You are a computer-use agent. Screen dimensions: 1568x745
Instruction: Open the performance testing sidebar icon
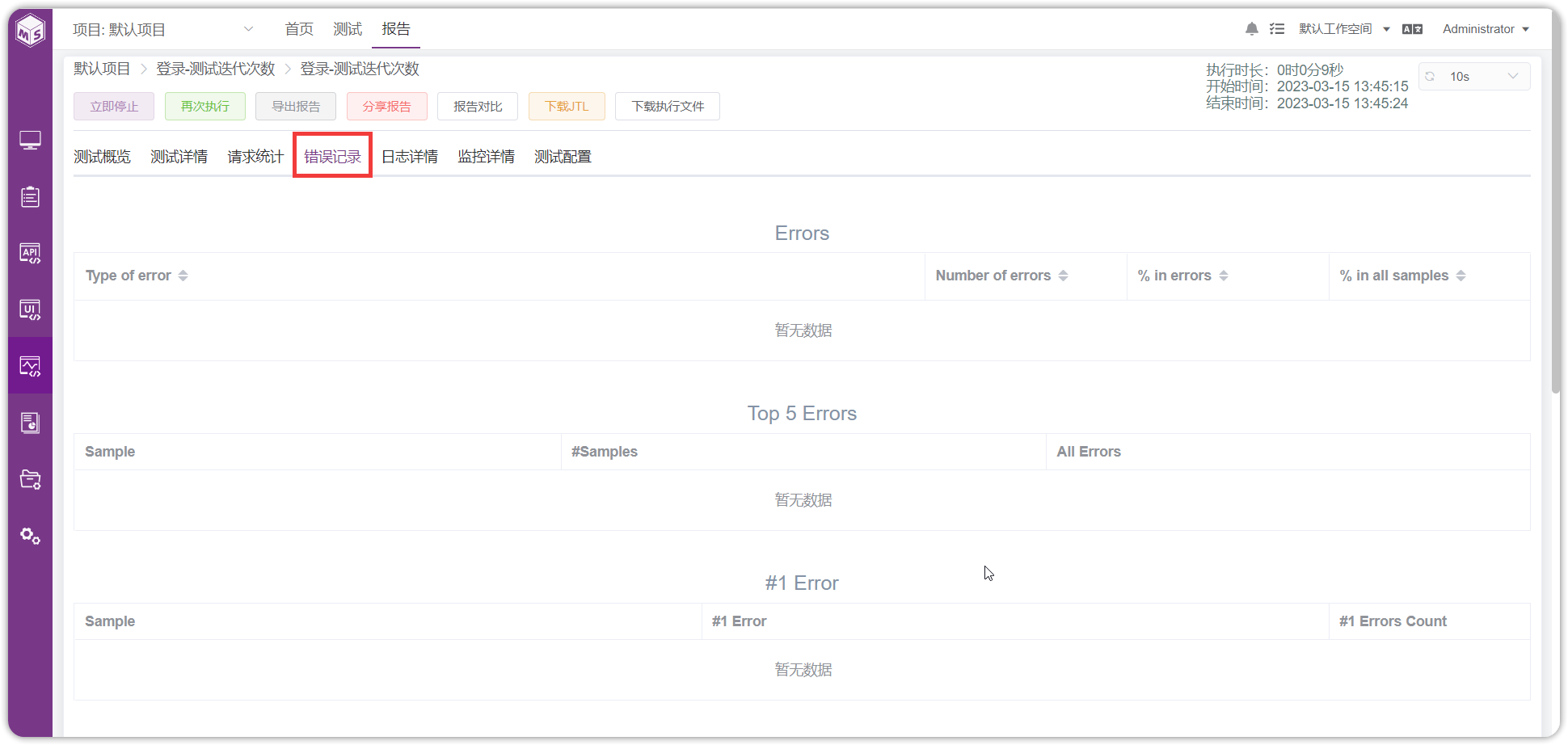tap(30, 366)
